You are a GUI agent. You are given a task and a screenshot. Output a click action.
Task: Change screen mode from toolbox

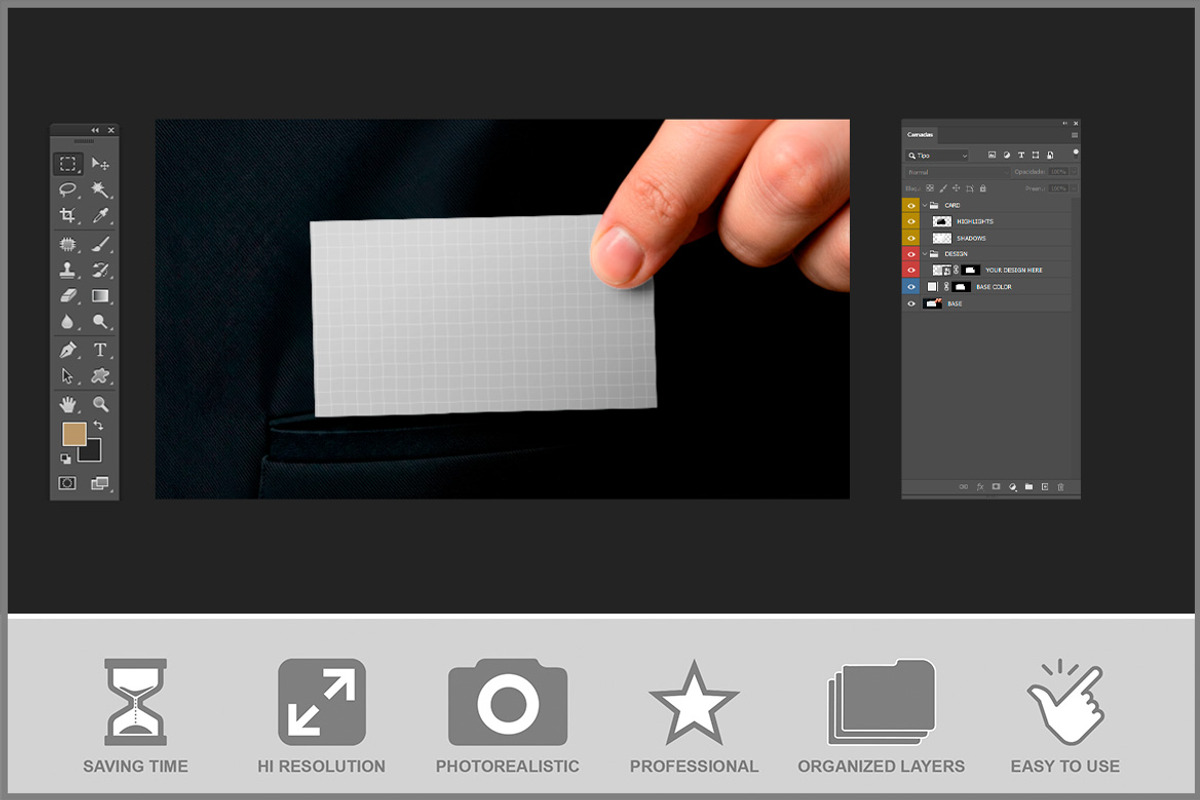click(100, 483)
